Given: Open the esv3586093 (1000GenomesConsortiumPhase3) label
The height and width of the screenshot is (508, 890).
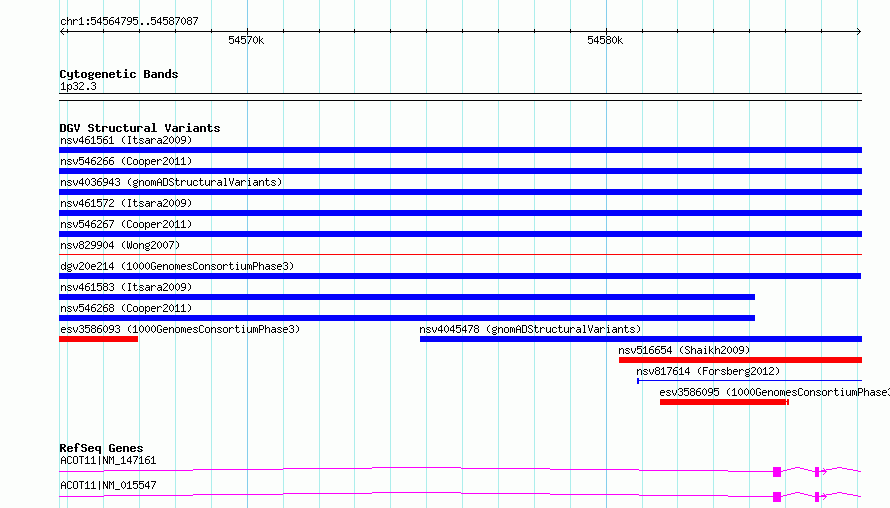Looking at the screenshot, I should 180,329.
